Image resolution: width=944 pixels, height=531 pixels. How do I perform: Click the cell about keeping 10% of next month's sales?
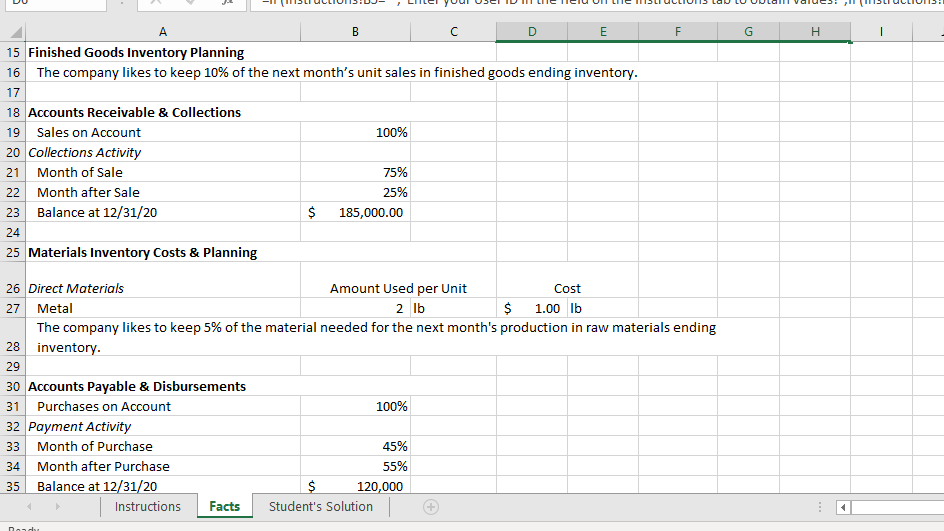pyautogui.click(x=337, y=72)
